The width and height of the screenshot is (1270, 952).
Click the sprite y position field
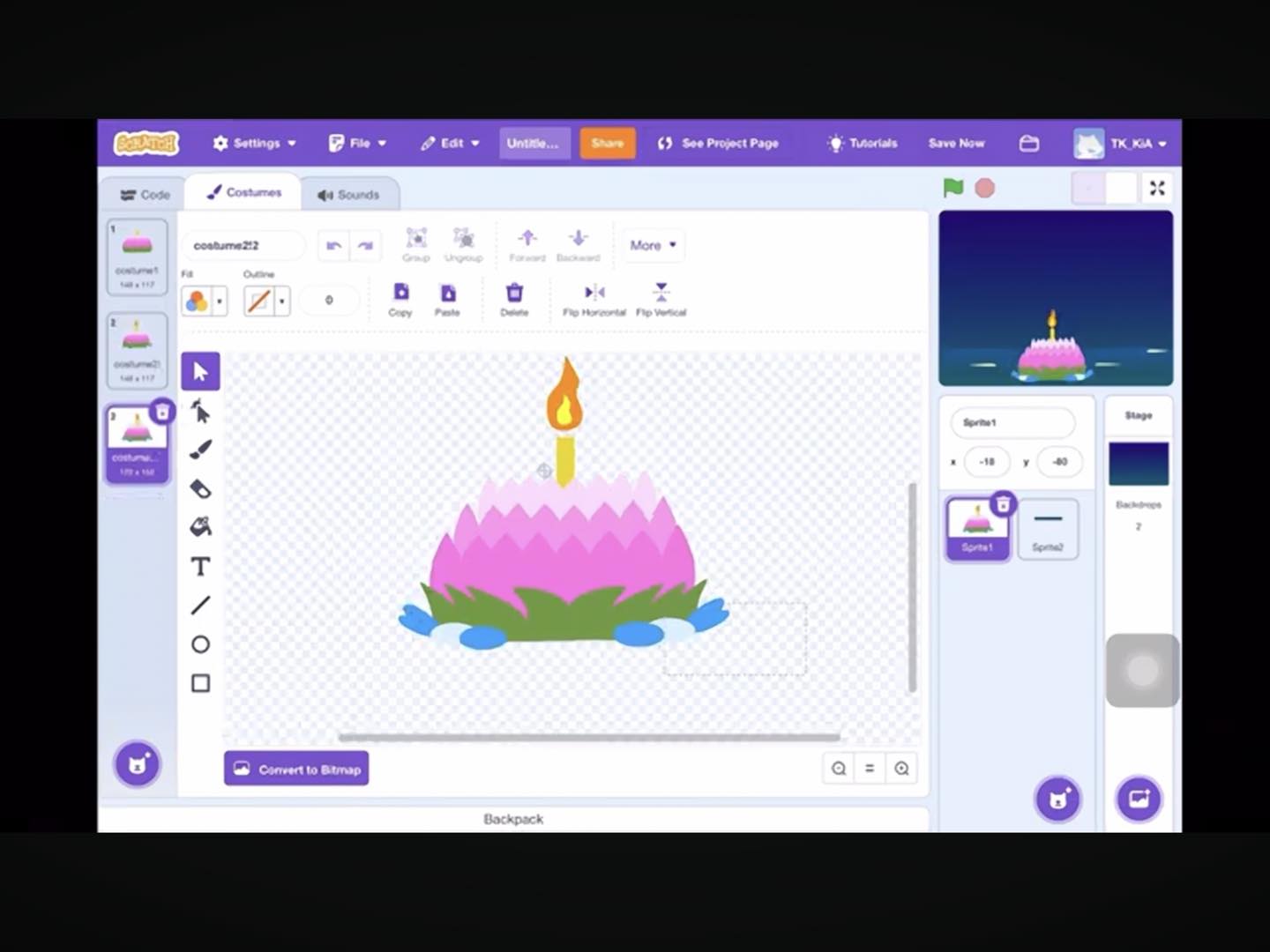pyautogui.click(x=1059, y=461)
